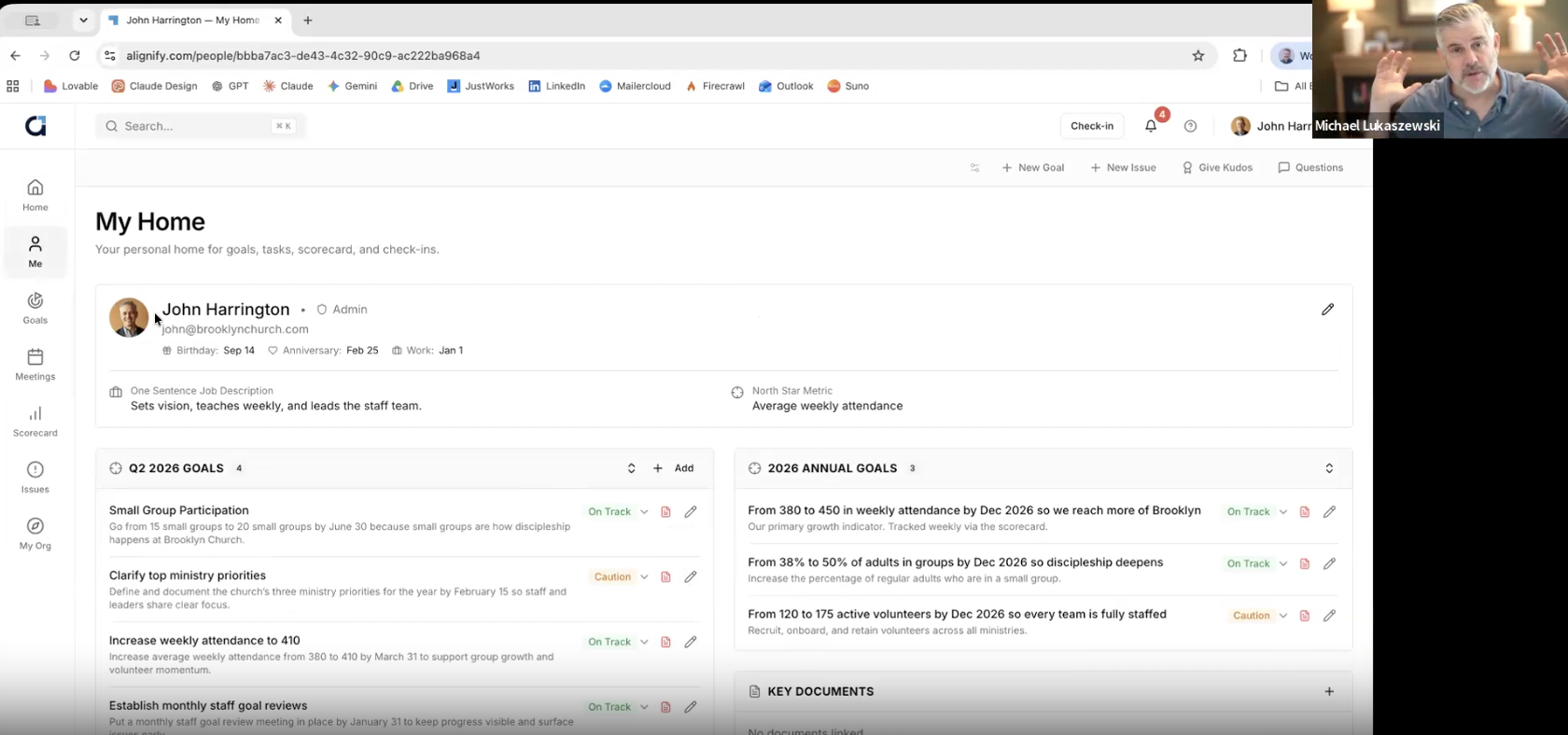Image resolution: width=1568 pixels, height=735 pixels.
Task: Collapse the 2026 Annual Goals section
Action: click(1329, 468)
